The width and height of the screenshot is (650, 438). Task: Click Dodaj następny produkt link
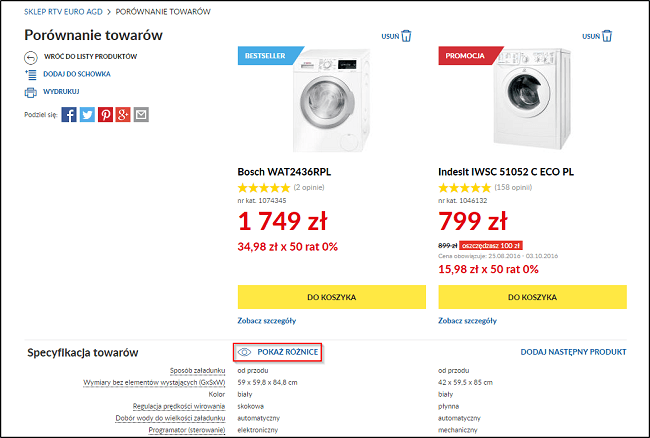click(573, 352)
